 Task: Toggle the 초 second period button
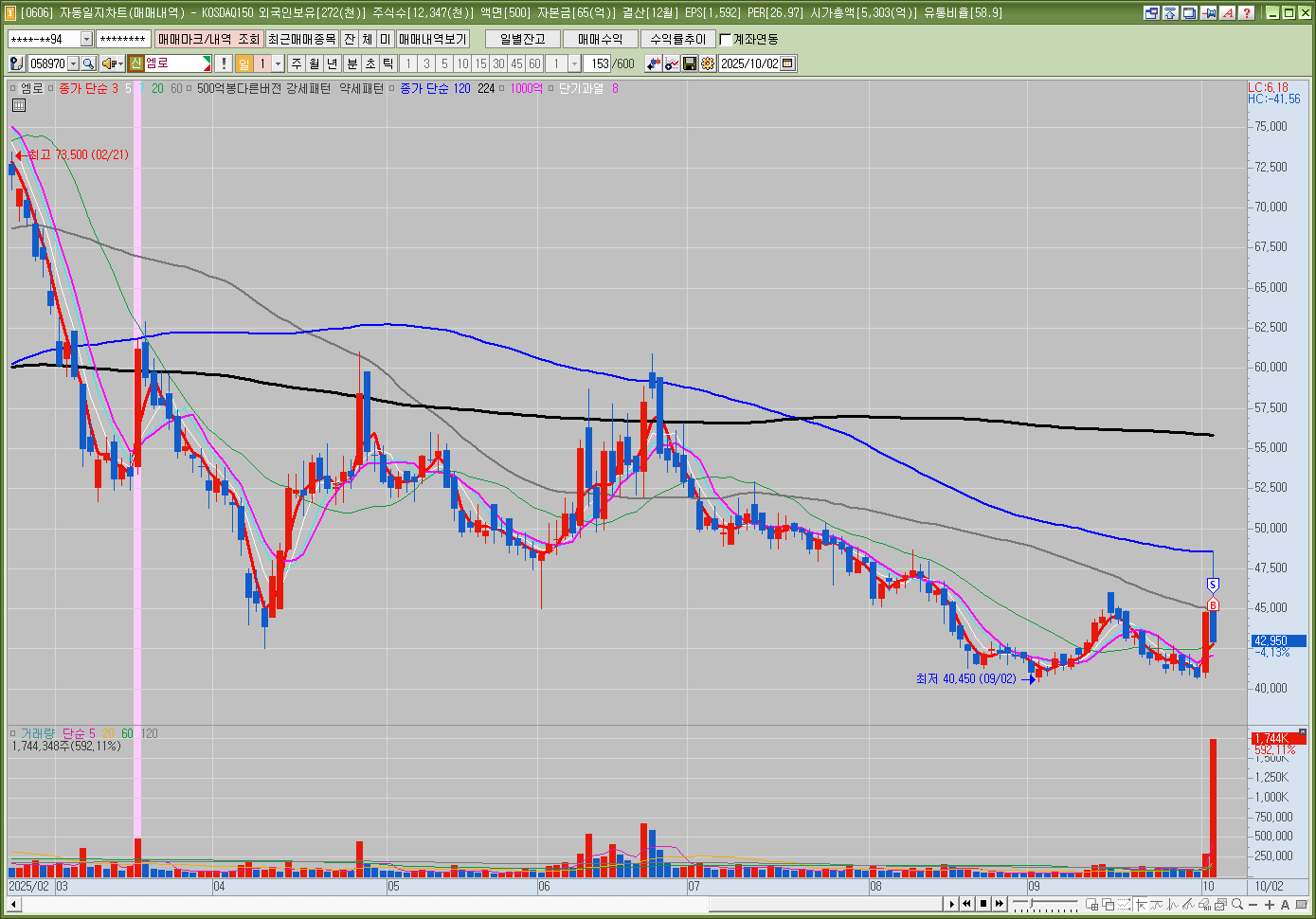pyautogui.click(x=370, y=63)
